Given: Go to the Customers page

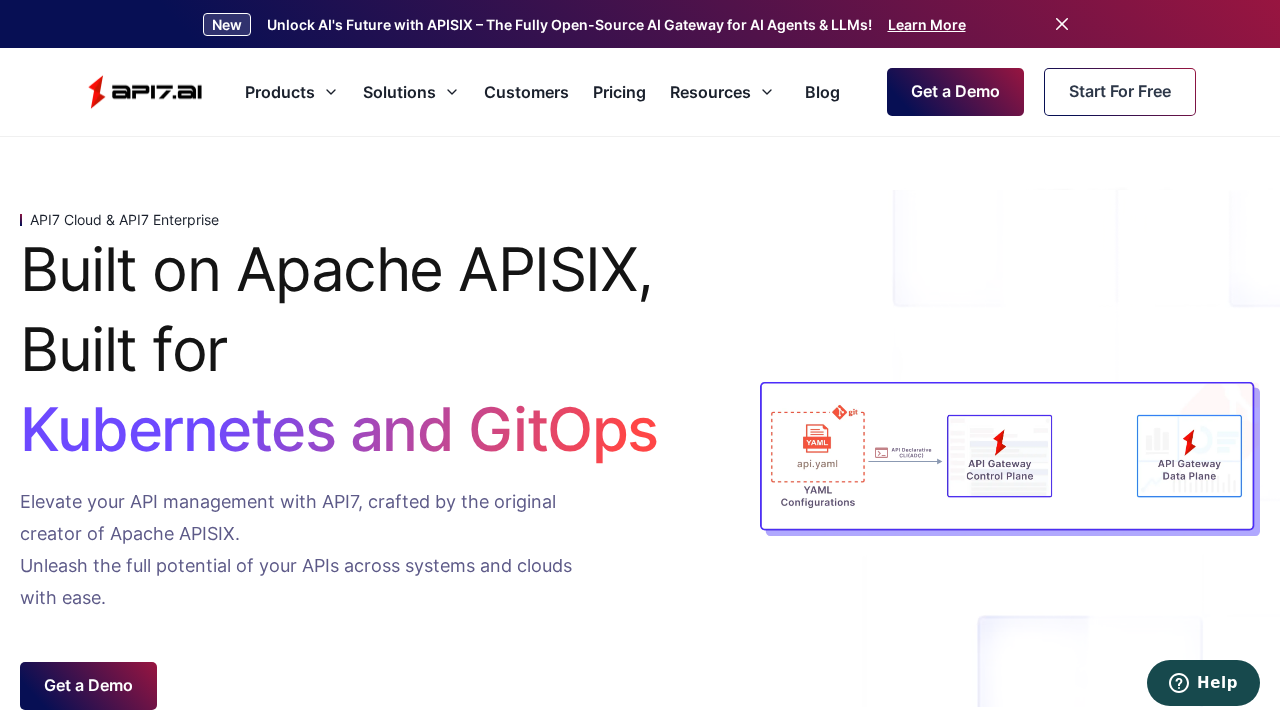Looking at the screenshot, I should click(x=526, y=92).
